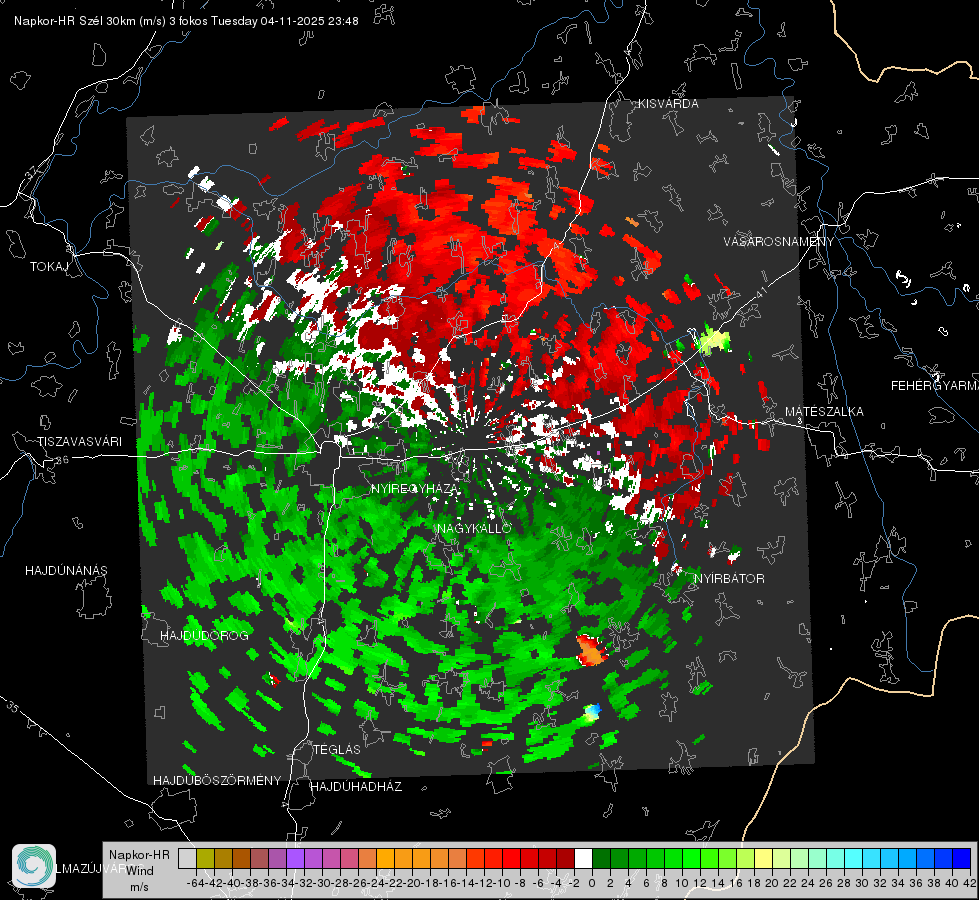The height and width of the screenshot is (900, 979).
Task: Click the FEHÉRGYARMAT label at the right edge
Action: [934, 386]
